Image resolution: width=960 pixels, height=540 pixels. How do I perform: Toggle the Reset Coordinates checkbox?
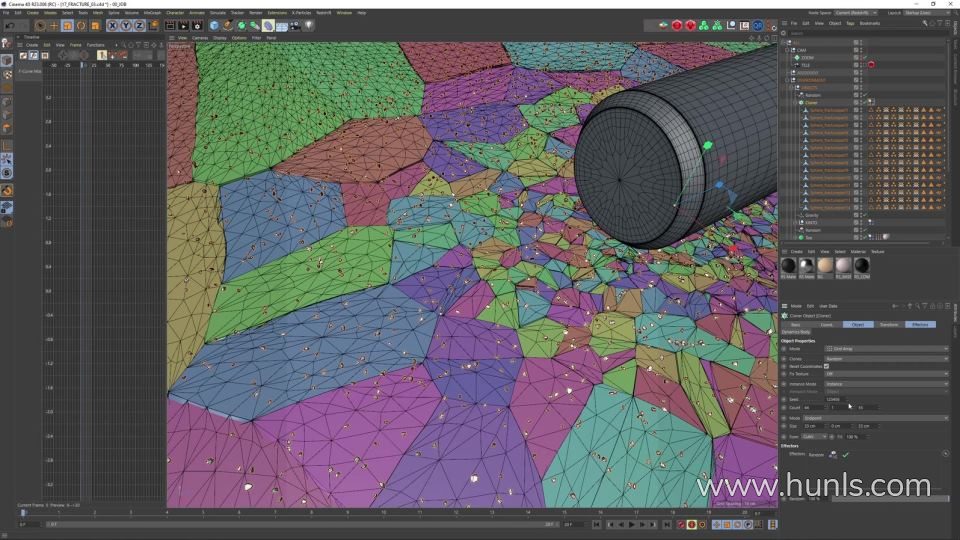[827, 366]
